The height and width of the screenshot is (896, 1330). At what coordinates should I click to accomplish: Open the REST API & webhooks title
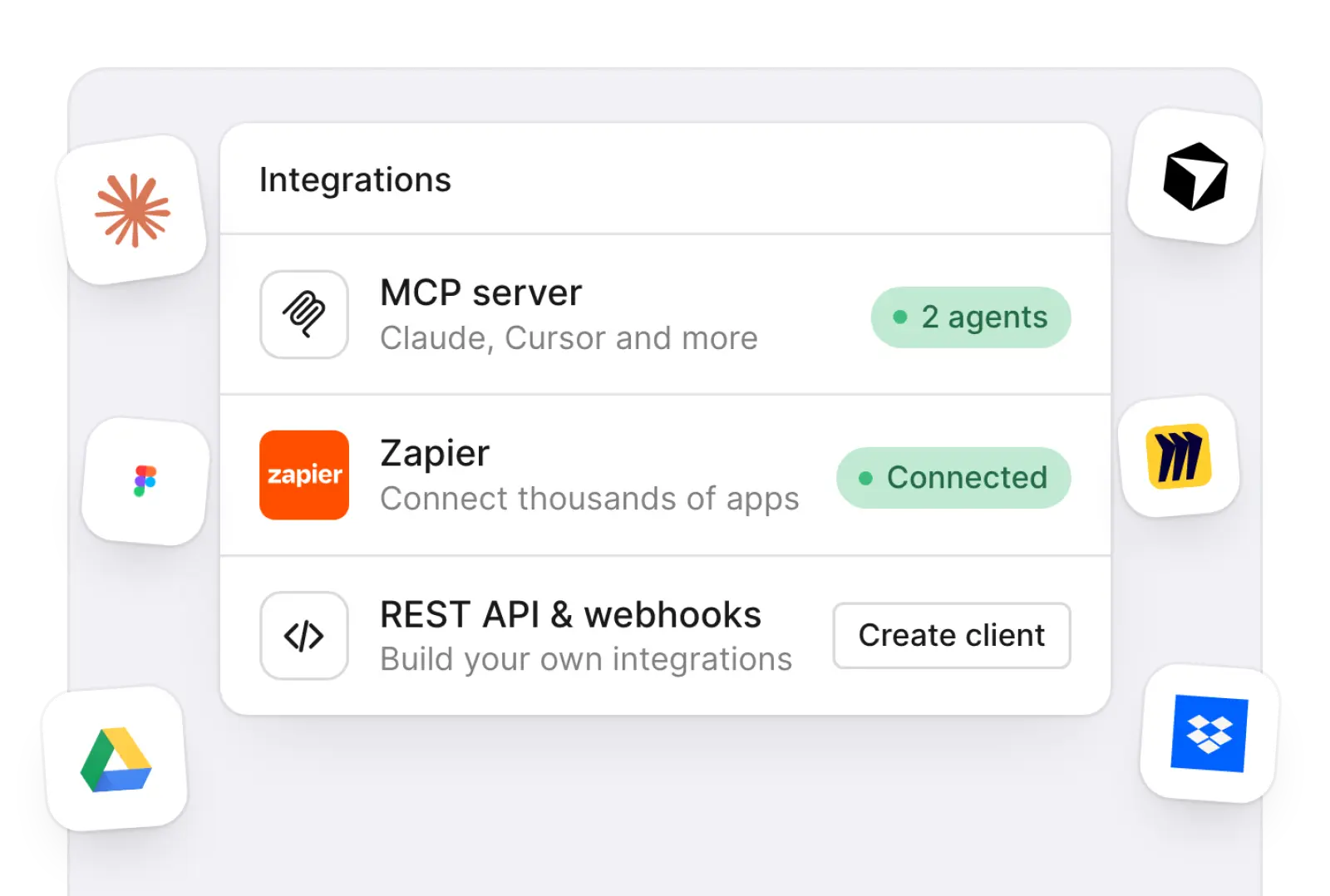(570, 615)
